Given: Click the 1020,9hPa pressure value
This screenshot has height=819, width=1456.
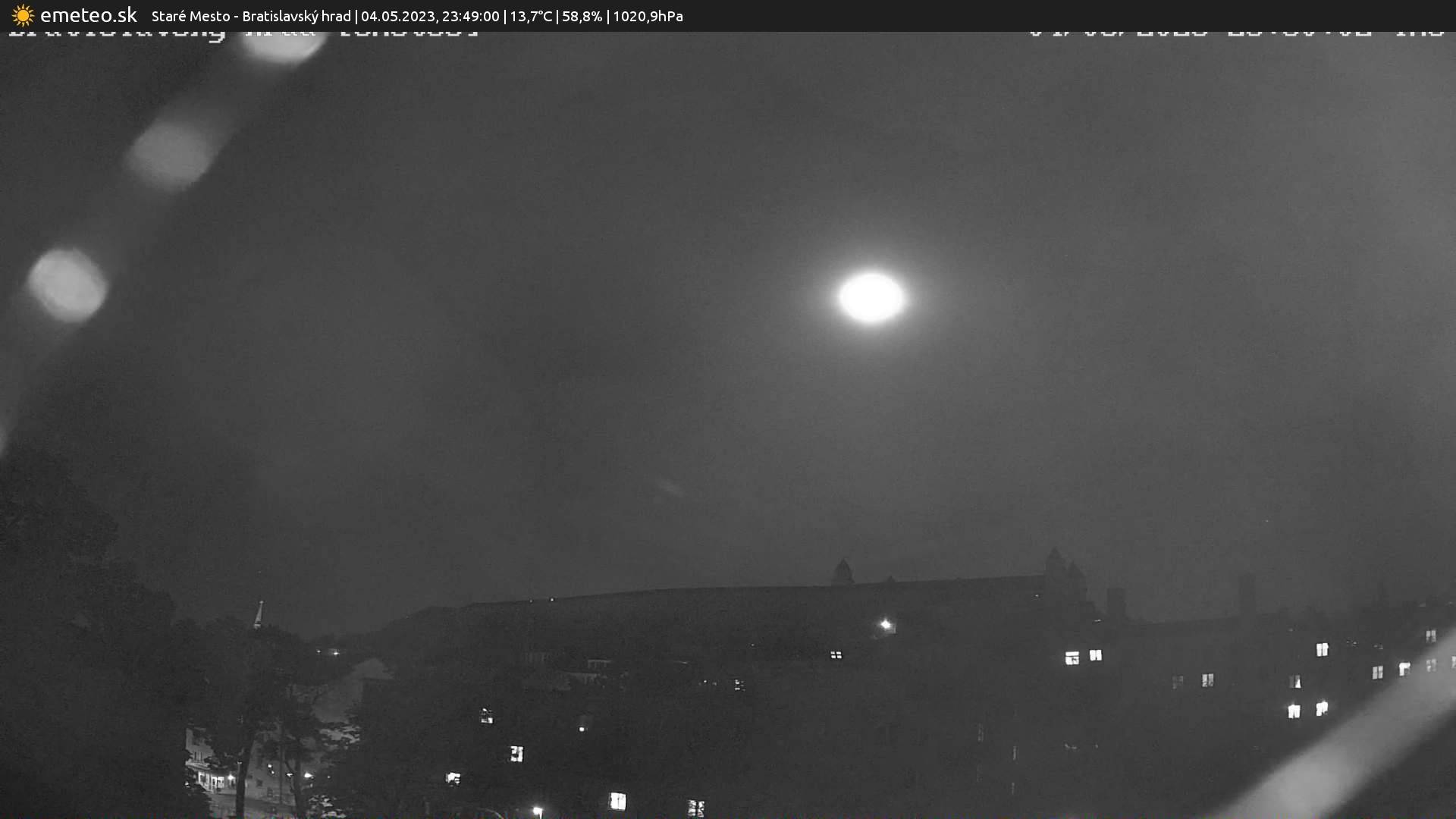Looking at the screenshot, I should [648, 17].
